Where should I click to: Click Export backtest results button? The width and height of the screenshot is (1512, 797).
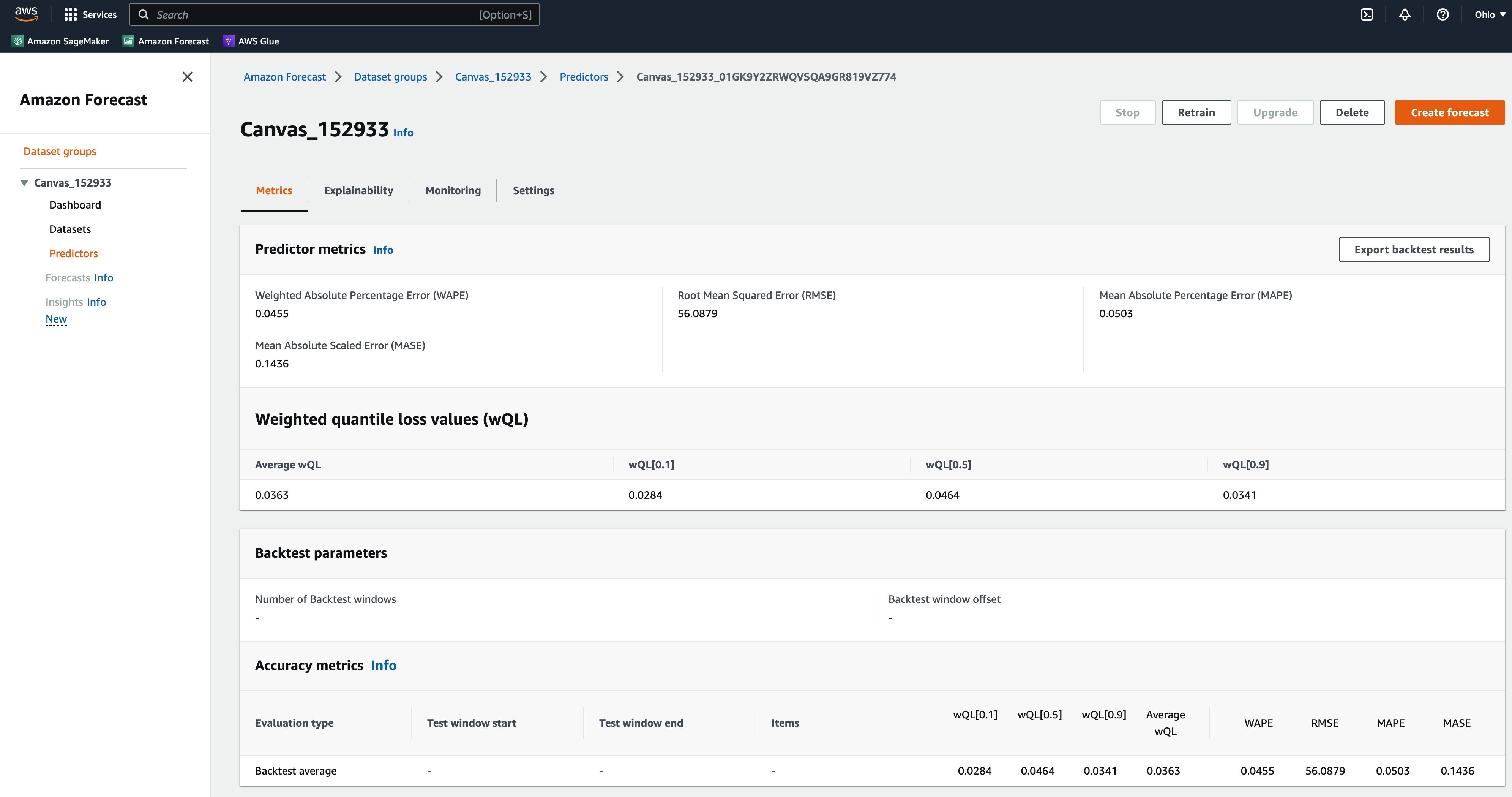pos(1413,250)
